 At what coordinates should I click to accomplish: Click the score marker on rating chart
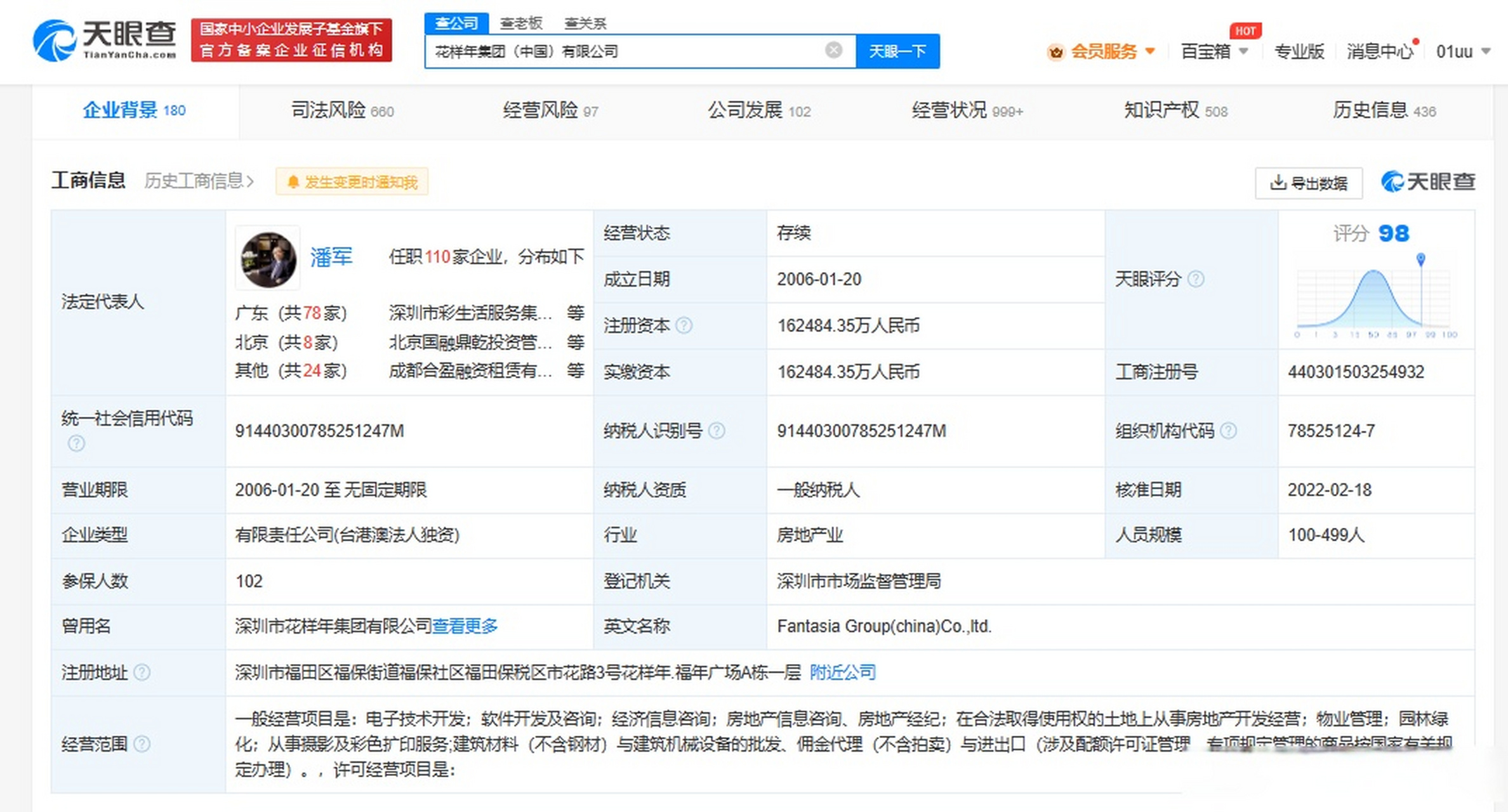[1420, 259]
